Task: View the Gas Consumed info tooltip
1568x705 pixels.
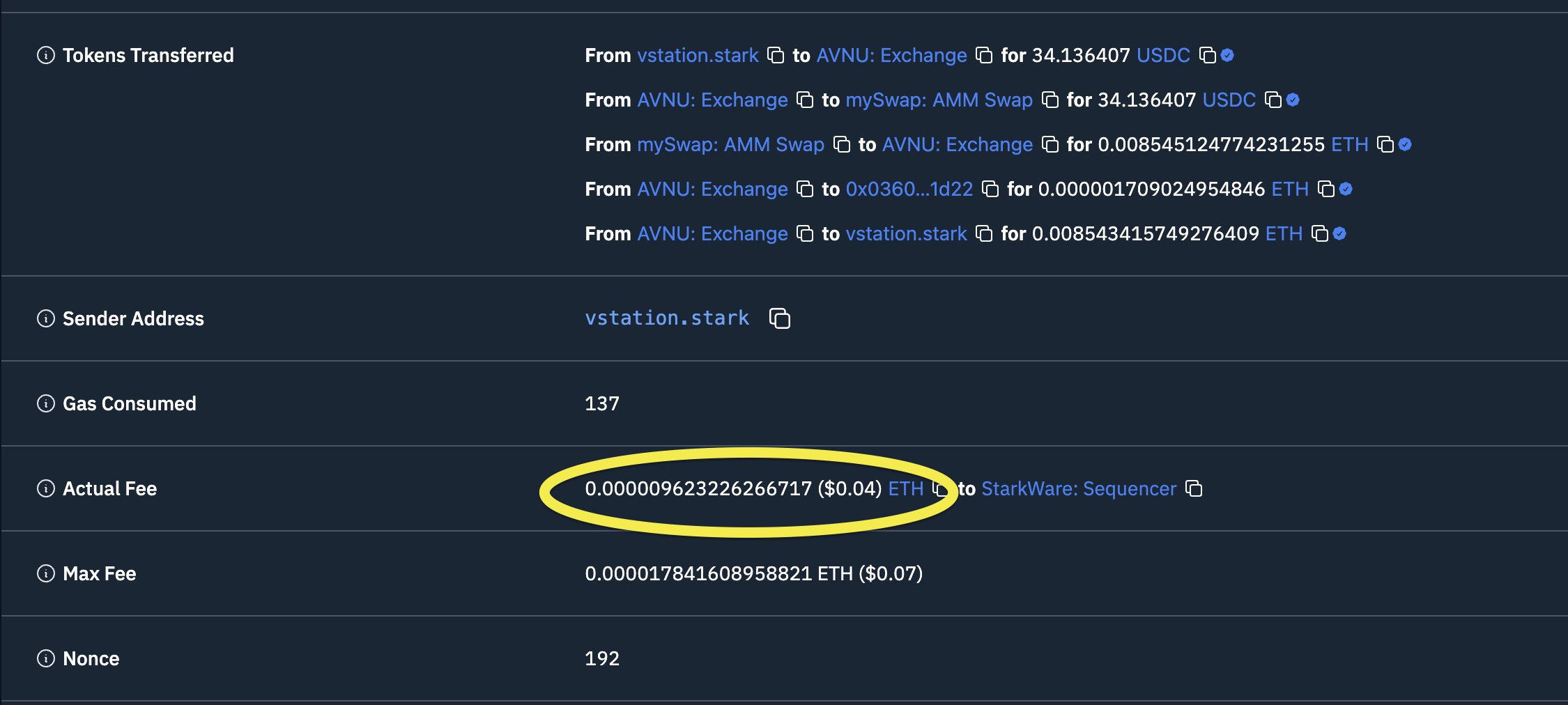Action: [x=45, y=404]
